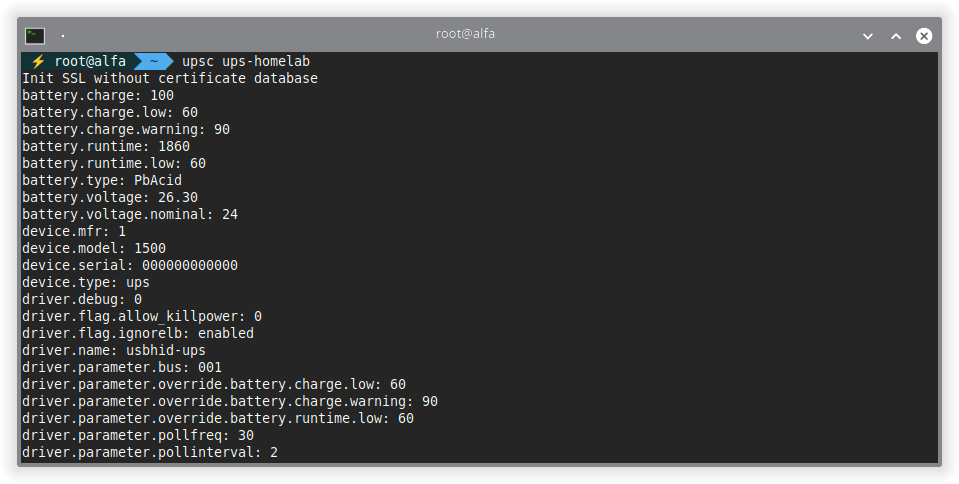The height and width of the screenshot is (484, 959).
Task: Click the driver.parameter.pollfreq: 30 line
Action: pyautogui.click(x=138, y=435)
